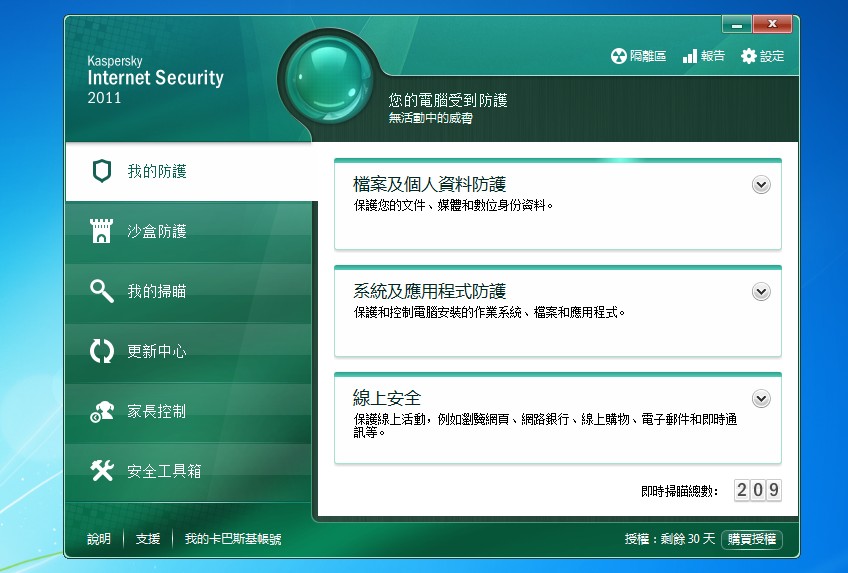Image resolution: width=848 pixels, height=573 pixels.
Task: Open 隔離區 quarantine link
Action: pos(639,56)
